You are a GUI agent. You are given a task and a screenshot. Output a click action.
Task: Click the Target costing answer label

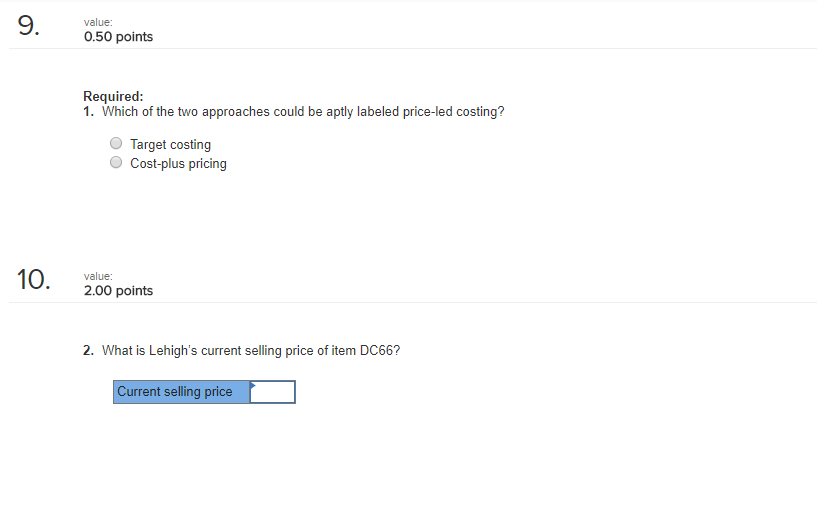point(170,144)
